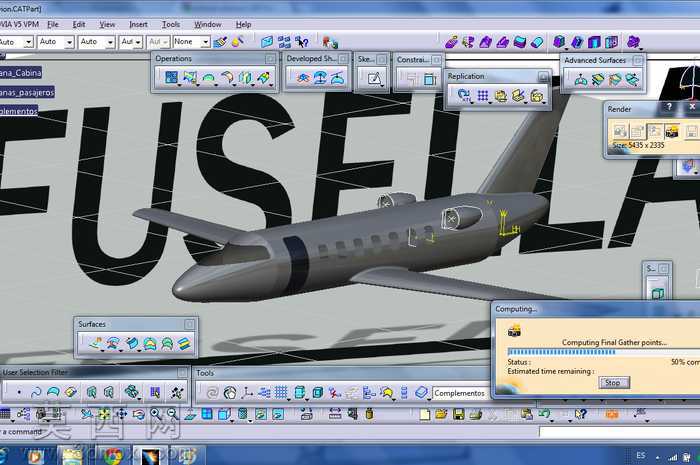Click the Save floppy disk icon
This screenshot has width=700, height=465.
(458, 414)
